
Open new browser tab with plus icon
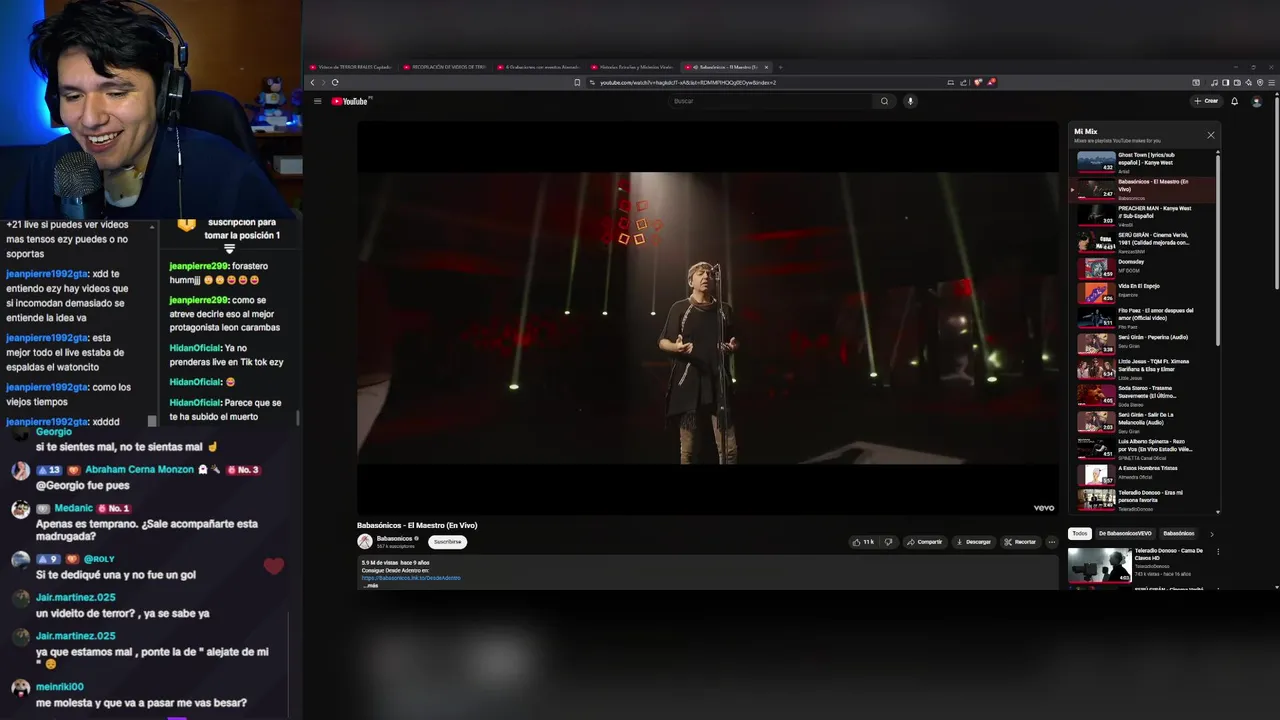tap(780, 67)
